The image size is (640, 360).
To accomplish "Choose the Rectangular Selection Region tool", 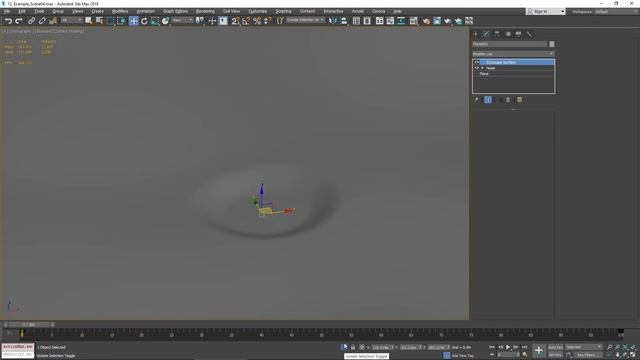I will click(111, 21).
